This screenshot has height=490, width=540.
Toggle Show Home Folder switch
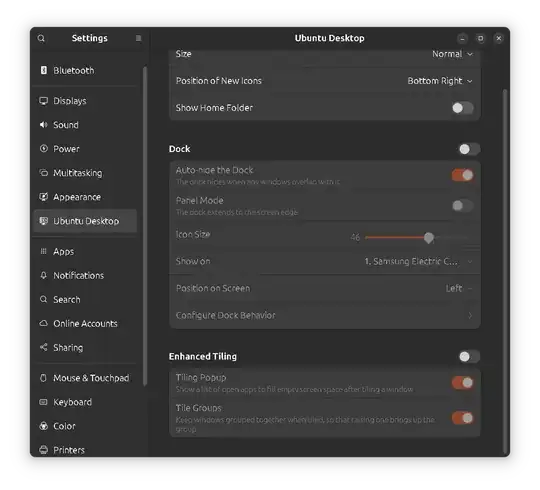[463, 108]
